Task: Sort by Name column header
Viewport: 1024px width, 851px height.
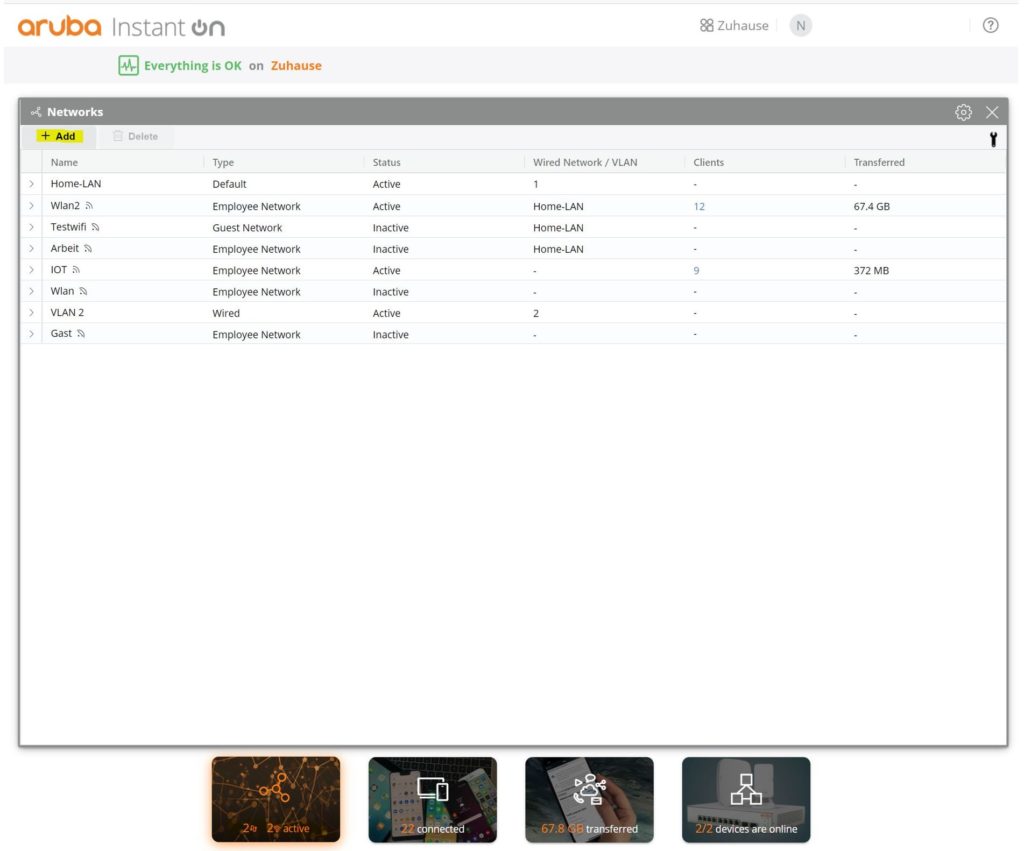Action: (64, 162)
